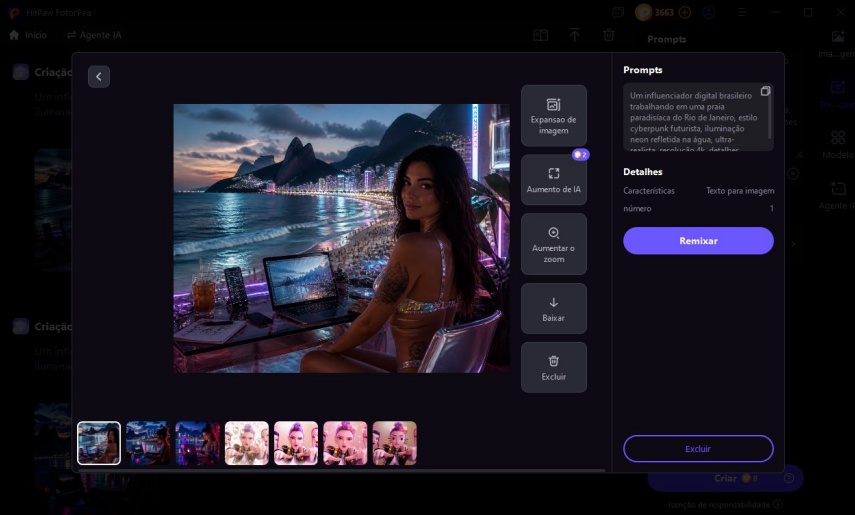Copy the prompt text with copy icon
This screenshot has height=515, width=855.
coord(765,91)
